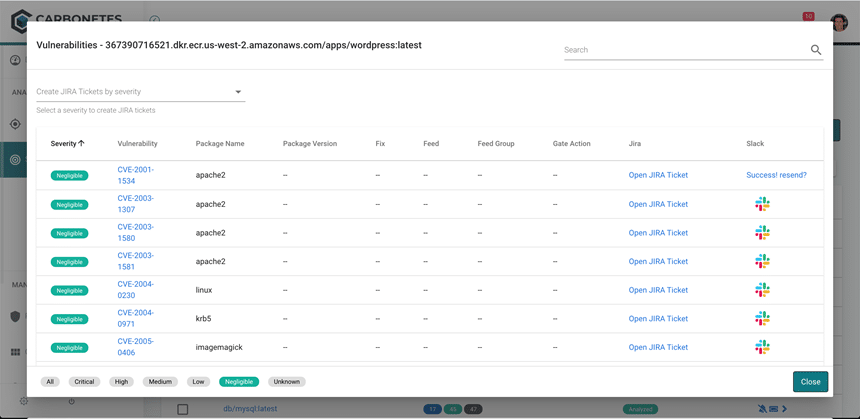Tick the checkbox beside db/mysql:latest
Viewport: 860px width, 419px height.
pos(183,409)
